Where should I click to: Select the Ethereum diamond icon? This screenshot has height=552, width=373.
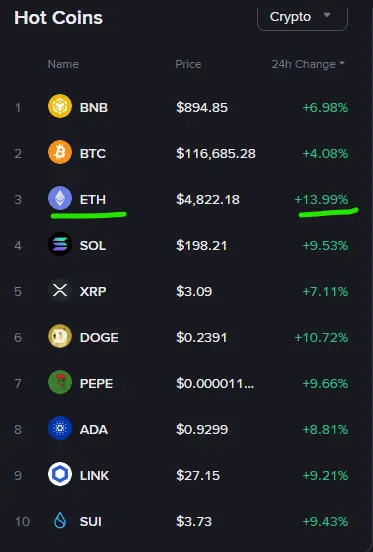tap(60, 198)
